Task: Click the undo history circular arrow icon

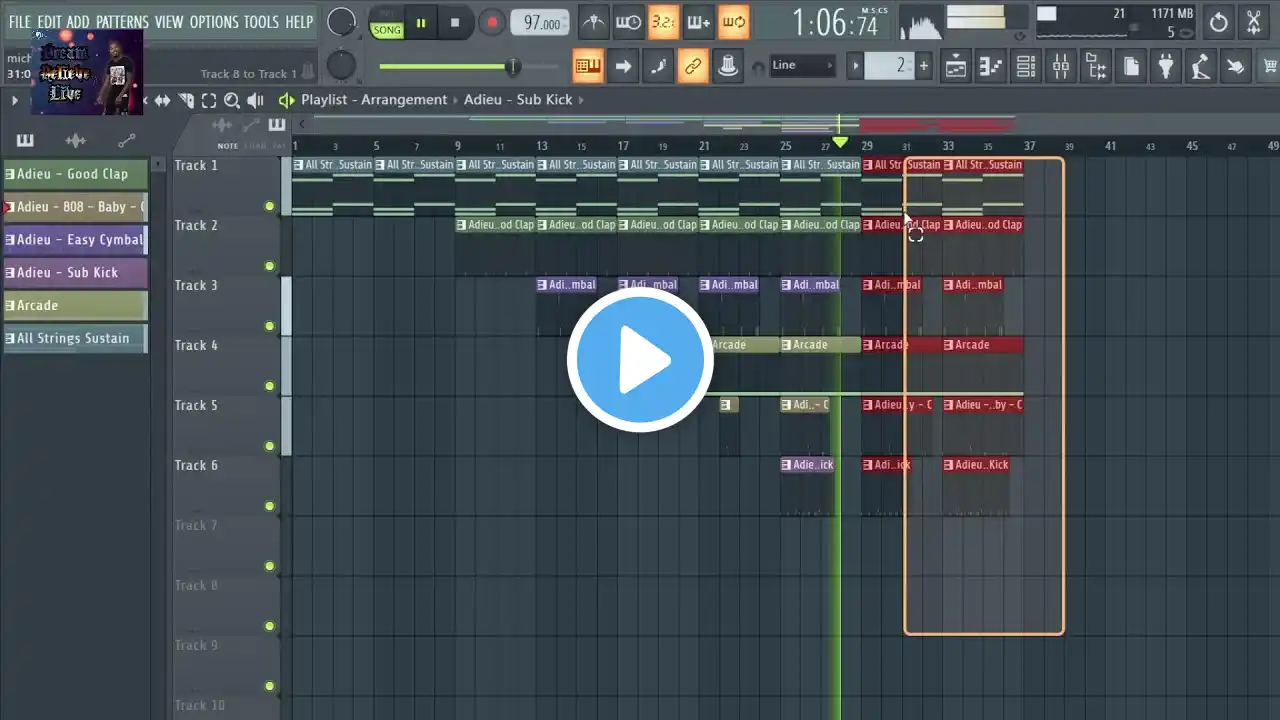Action: tap(1218, 22)
